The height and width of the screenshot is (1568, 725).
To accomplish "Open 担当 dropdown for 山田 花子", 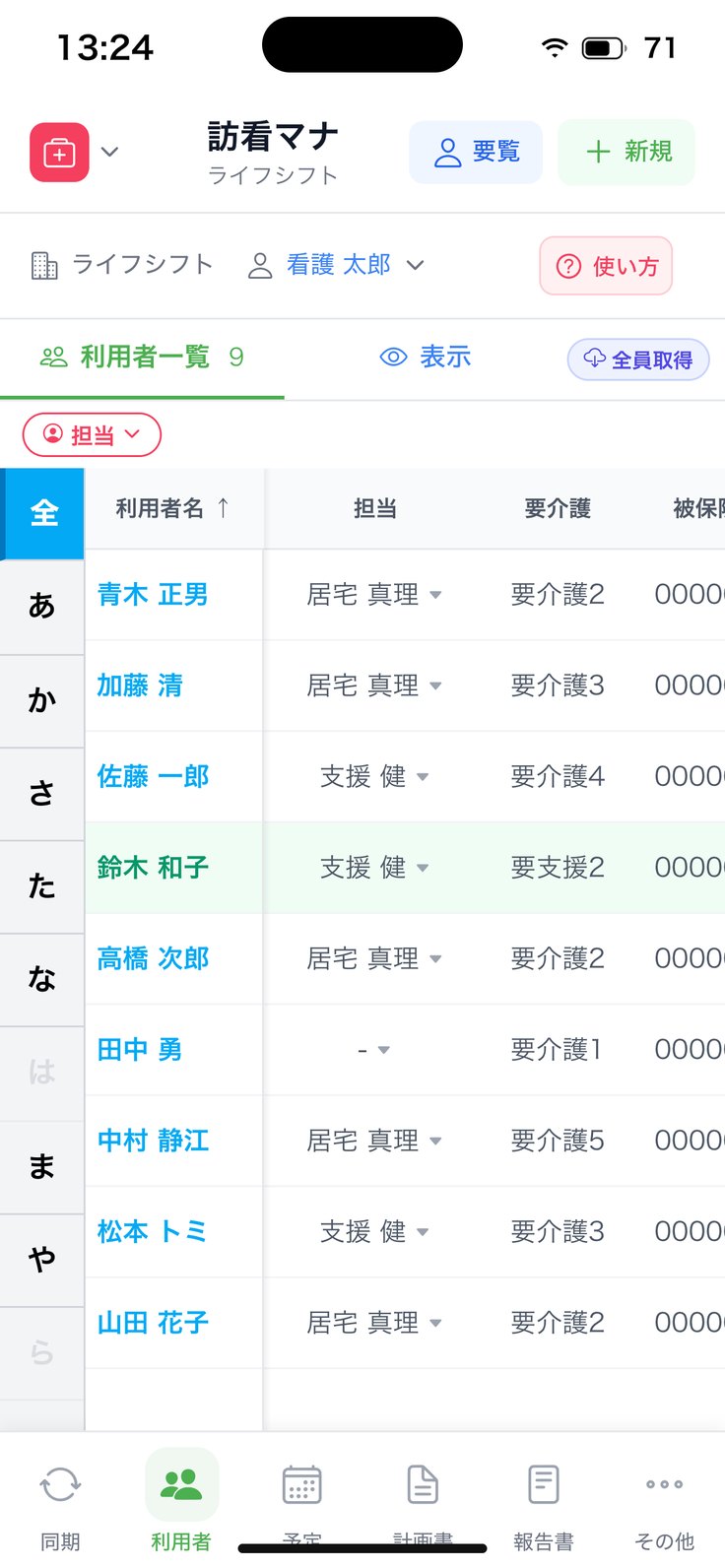I will (x=374, y=1323).
